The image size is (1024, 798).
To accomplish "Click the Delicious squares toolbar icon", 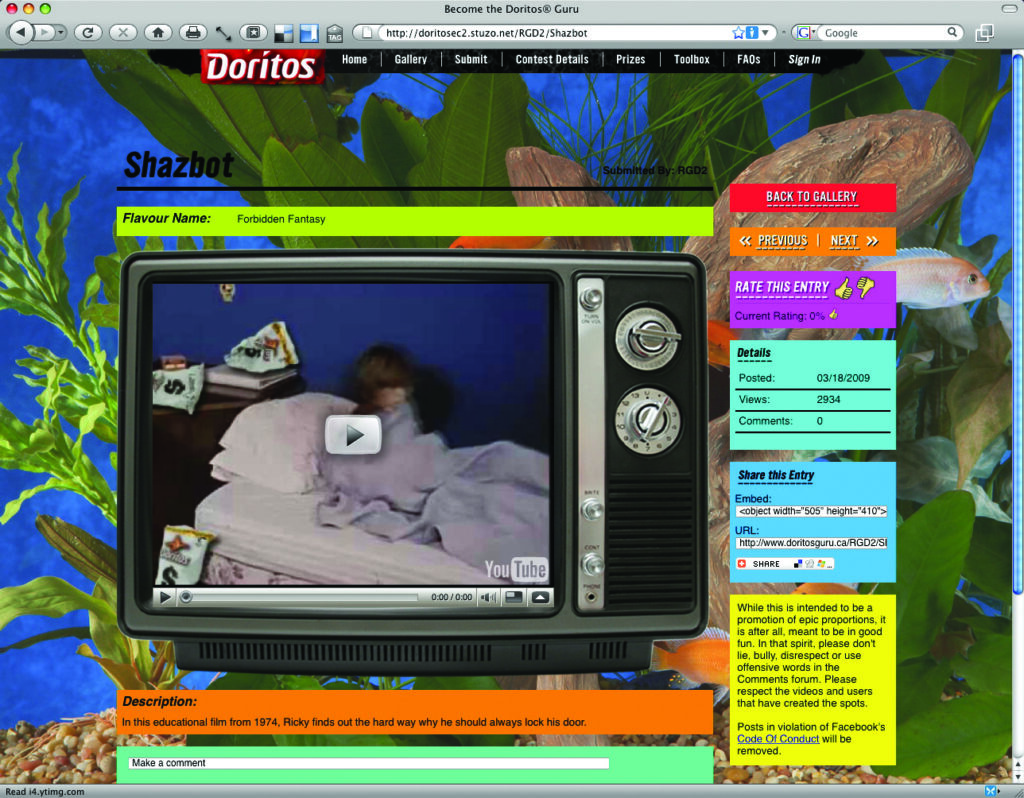I will (x=283, y=33).
